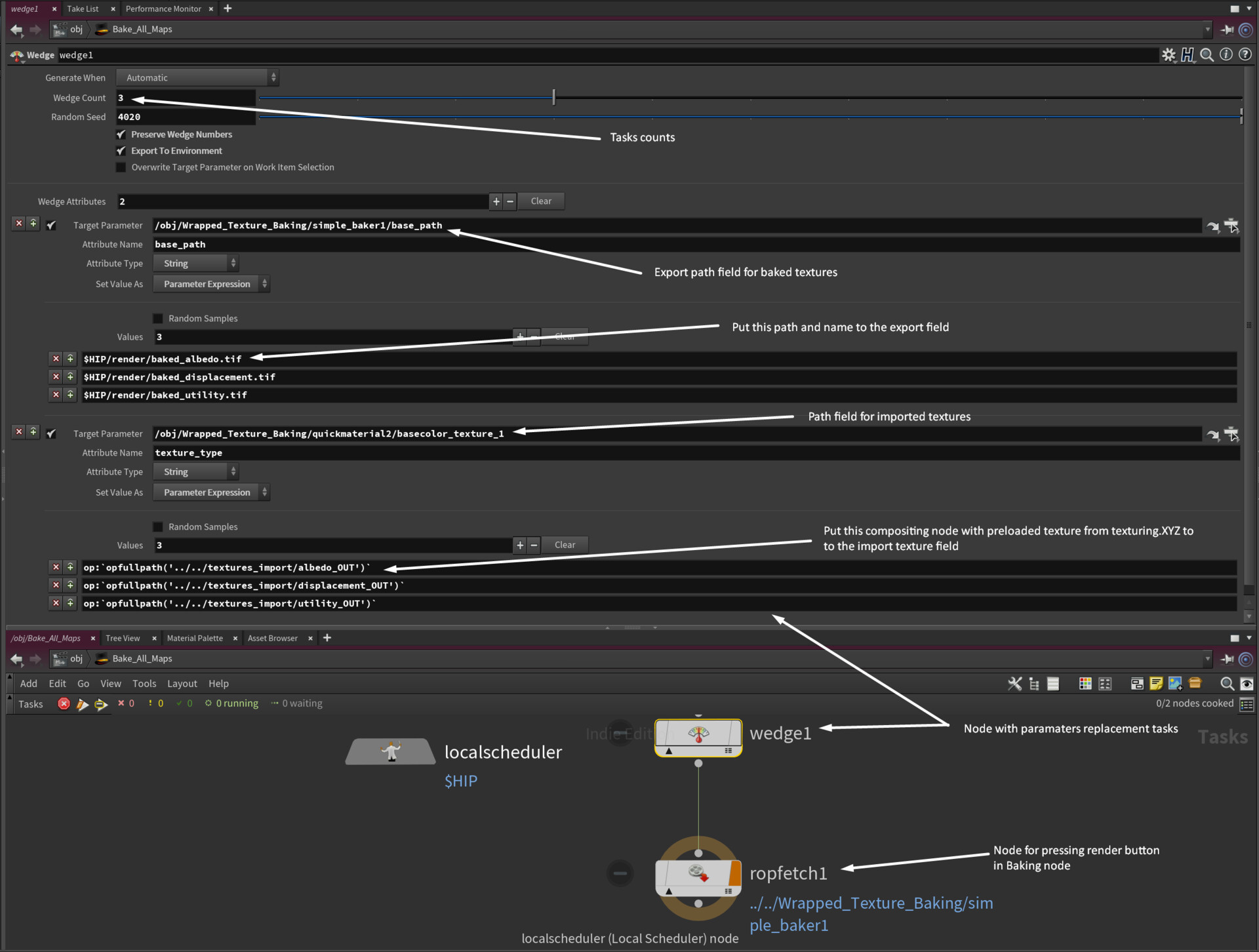Open the Layout menu in network editor
This screenshot has height=952, width=1259.
[x=182, y=683]
